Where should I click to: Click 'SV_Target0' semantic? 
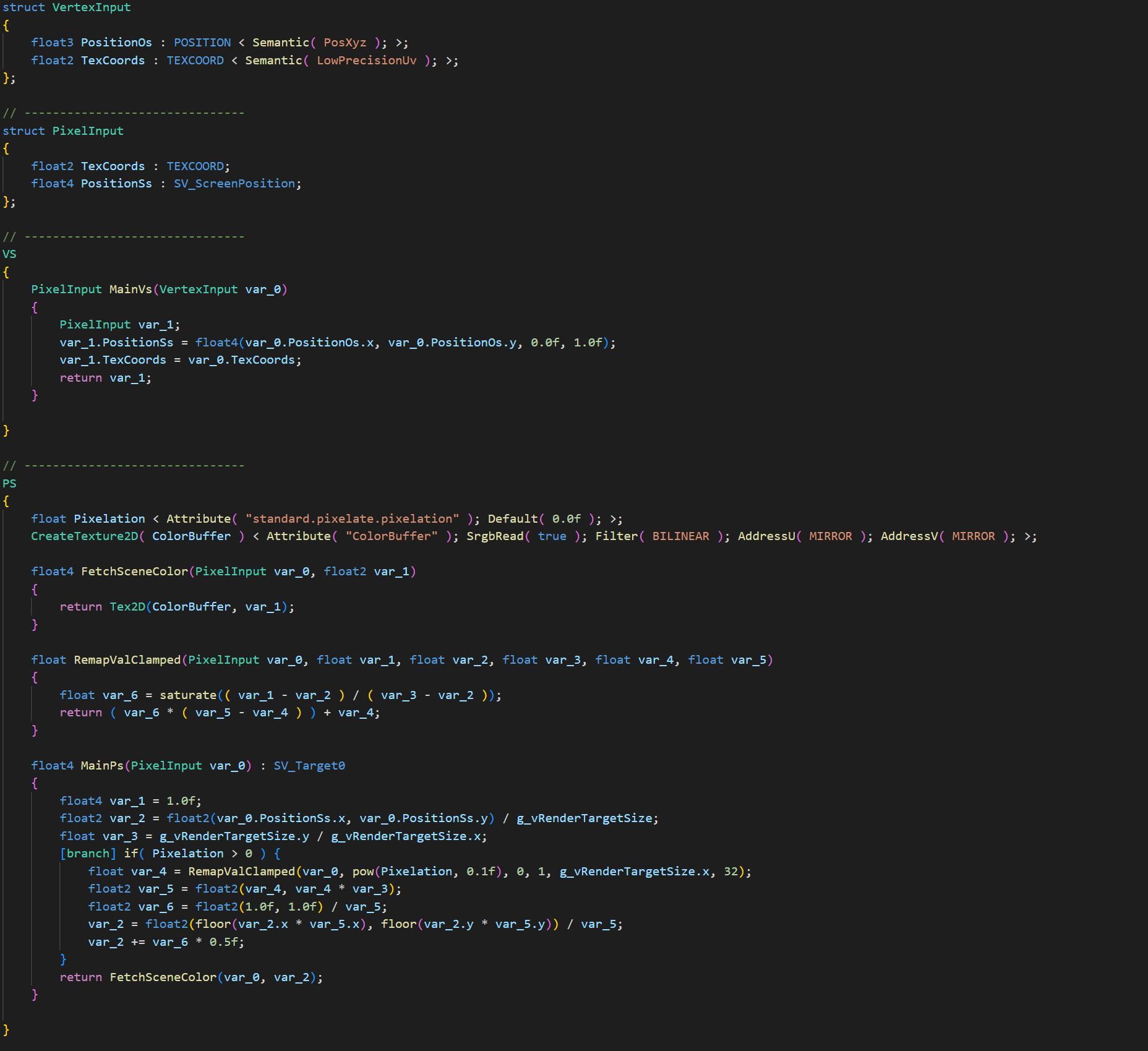coord(309,766)
